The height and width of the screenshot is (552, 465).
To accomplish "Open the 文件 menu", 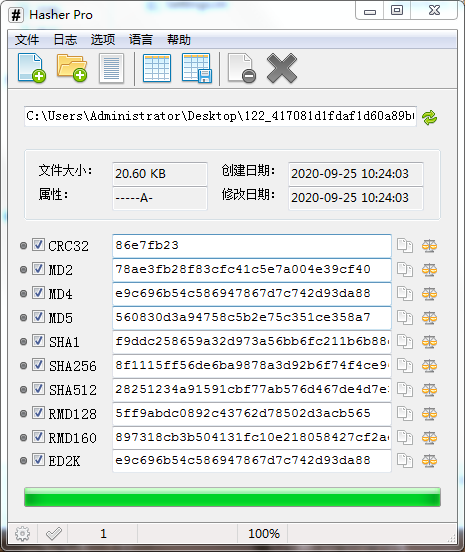I will pyautogui.click(x=27, y=39).
